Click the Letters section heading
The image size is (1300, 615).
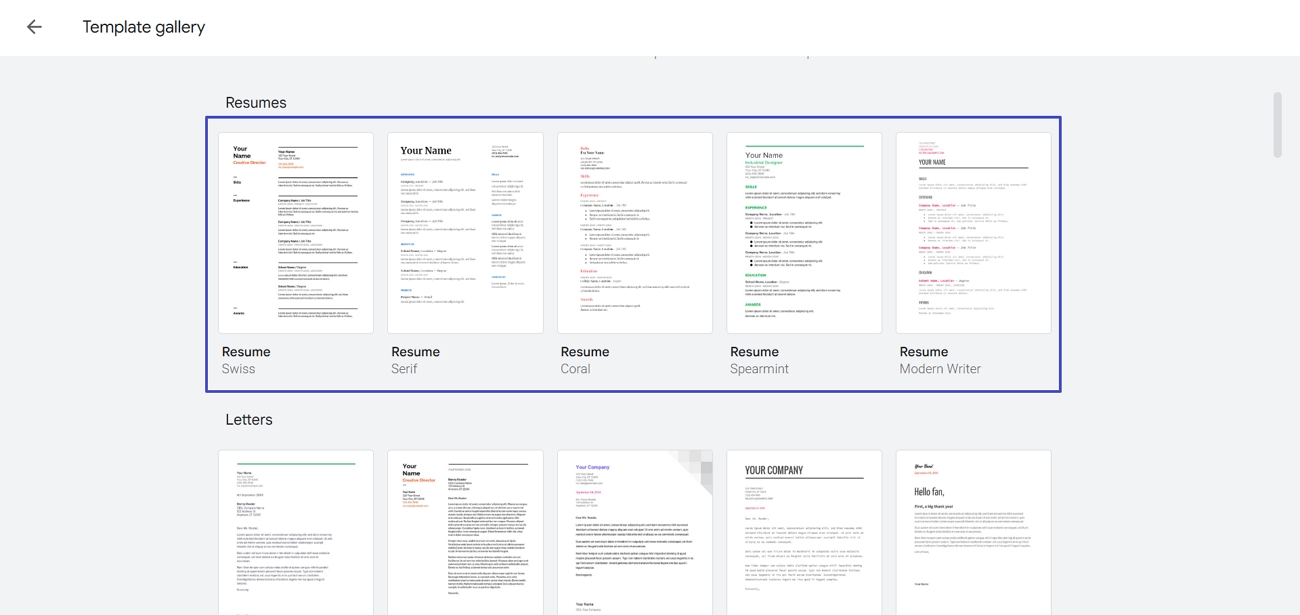[x=248, y=419]
